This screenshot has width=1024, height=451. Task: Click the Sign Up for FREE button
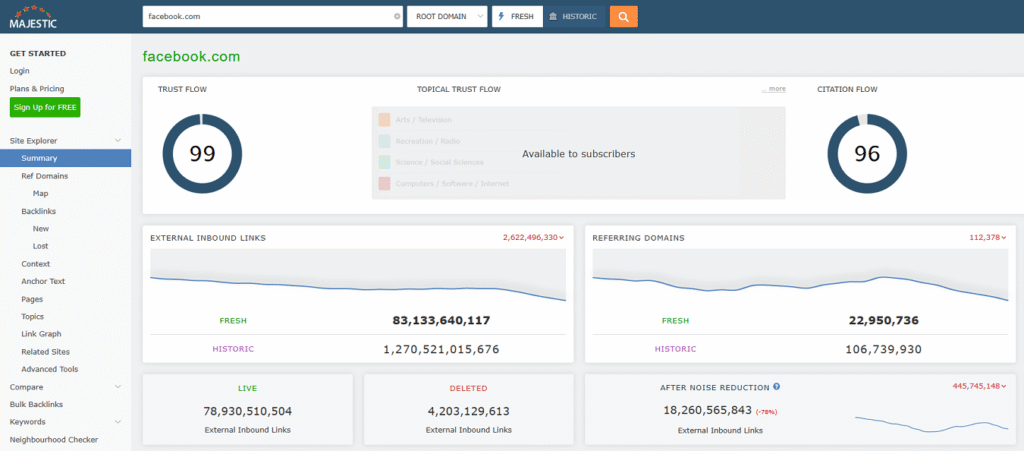(x=45, y=107)
